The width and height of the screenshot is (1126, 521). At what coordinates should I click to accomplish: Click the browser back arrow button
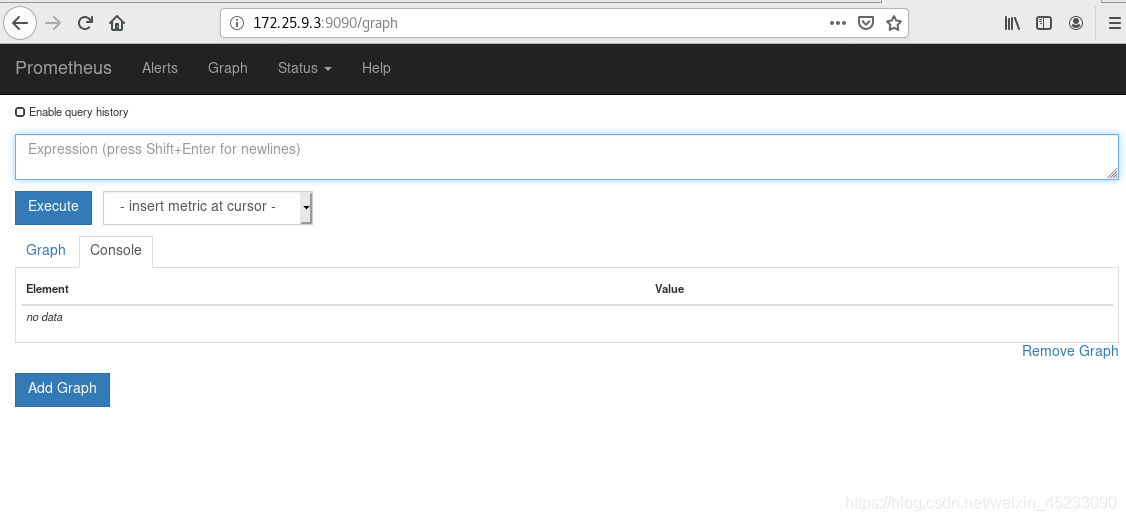(x=20, y=23)
